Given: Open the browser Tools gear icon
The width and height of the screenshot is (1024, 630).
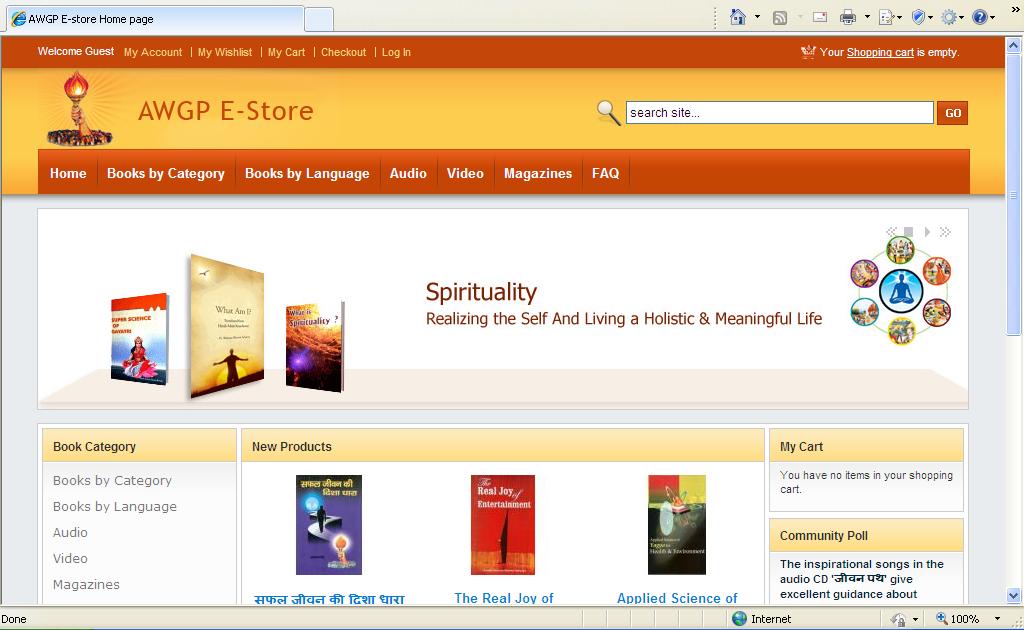Looking at the screenshot, I should pos(948,17).
